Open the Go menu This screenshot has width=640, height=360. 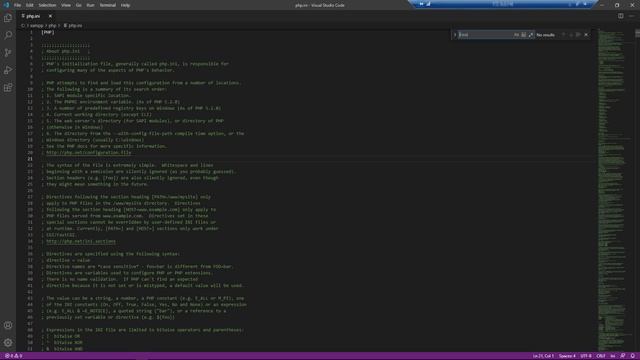78,5
